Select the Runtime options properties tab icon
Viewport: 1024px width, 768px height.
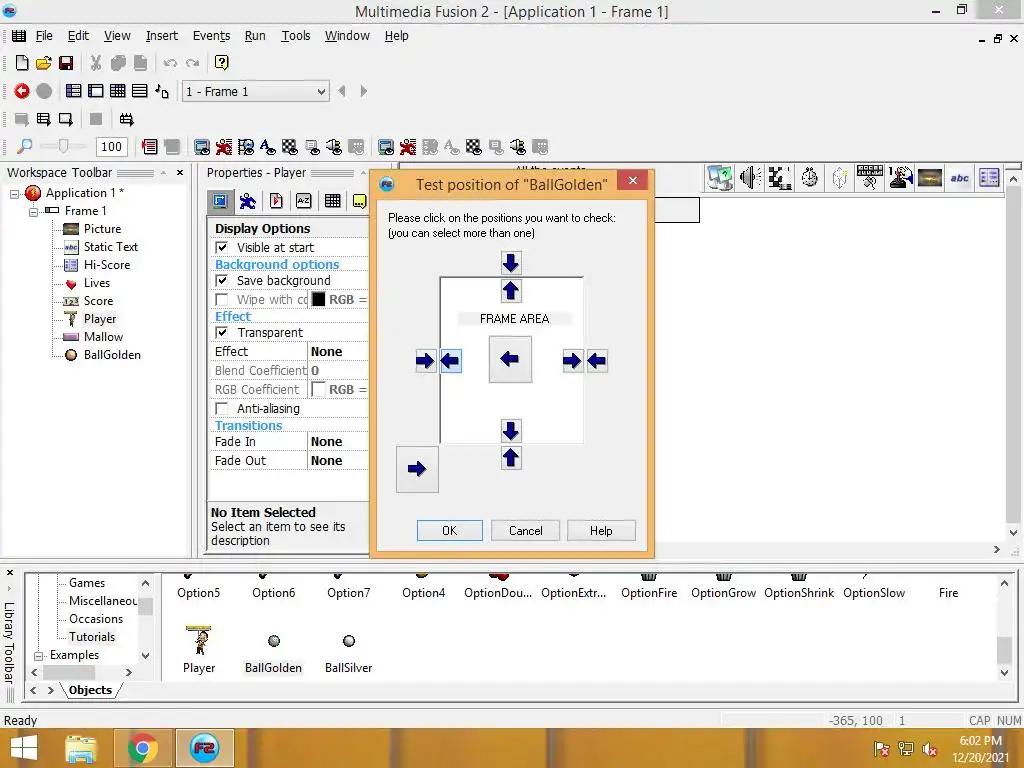[276, 201]
